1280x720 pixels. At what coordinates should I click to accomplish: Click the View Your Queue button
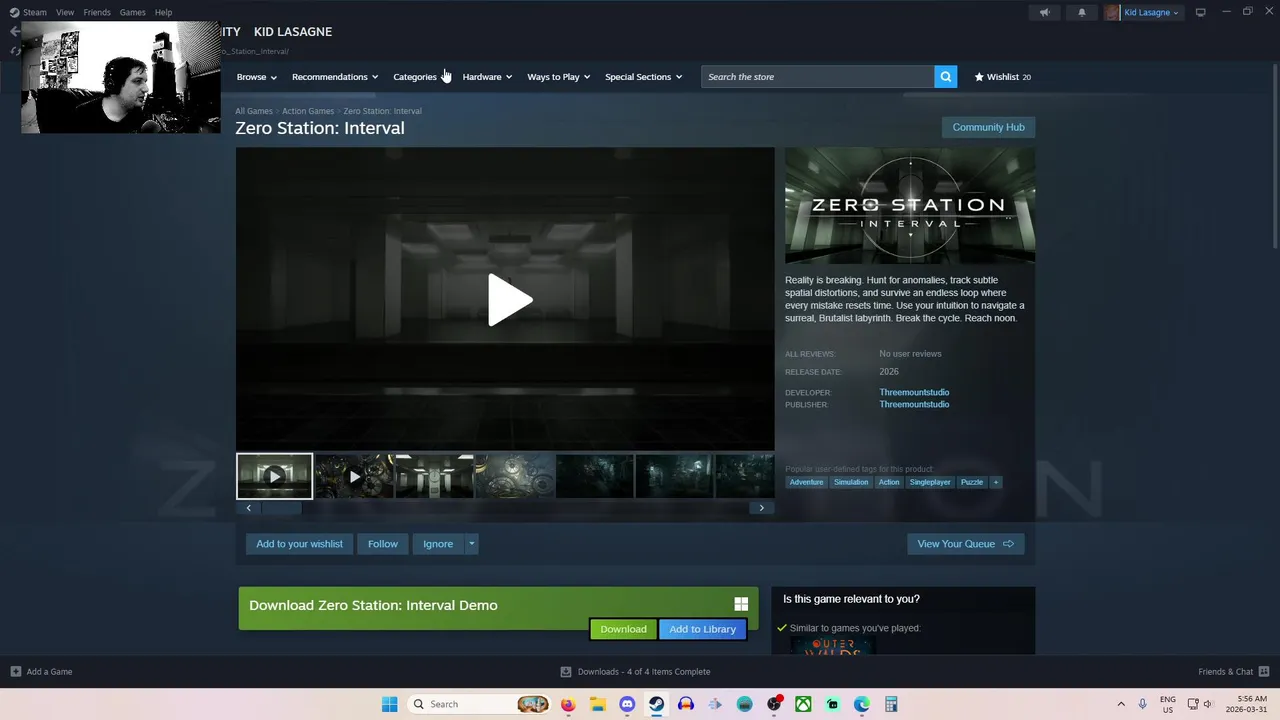pyautogui.click(x=965, y=544)
